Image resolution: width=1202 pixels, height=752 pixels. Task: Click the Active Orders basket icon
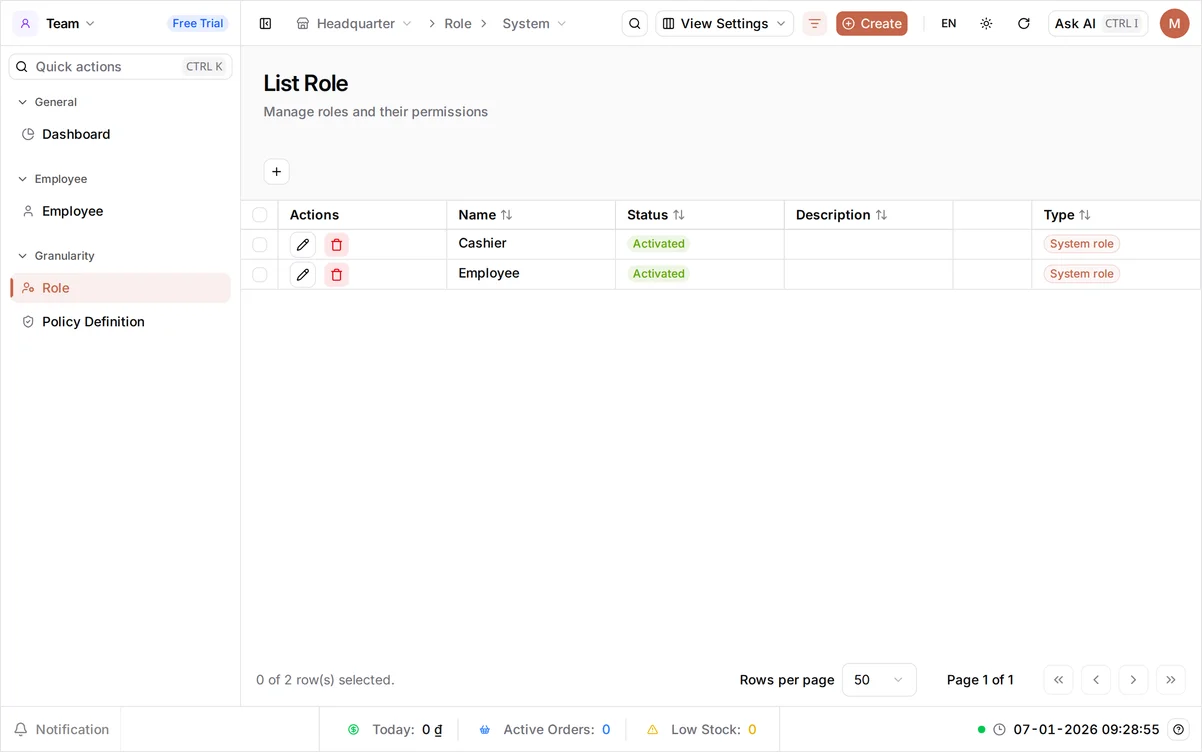pos(485,730)
